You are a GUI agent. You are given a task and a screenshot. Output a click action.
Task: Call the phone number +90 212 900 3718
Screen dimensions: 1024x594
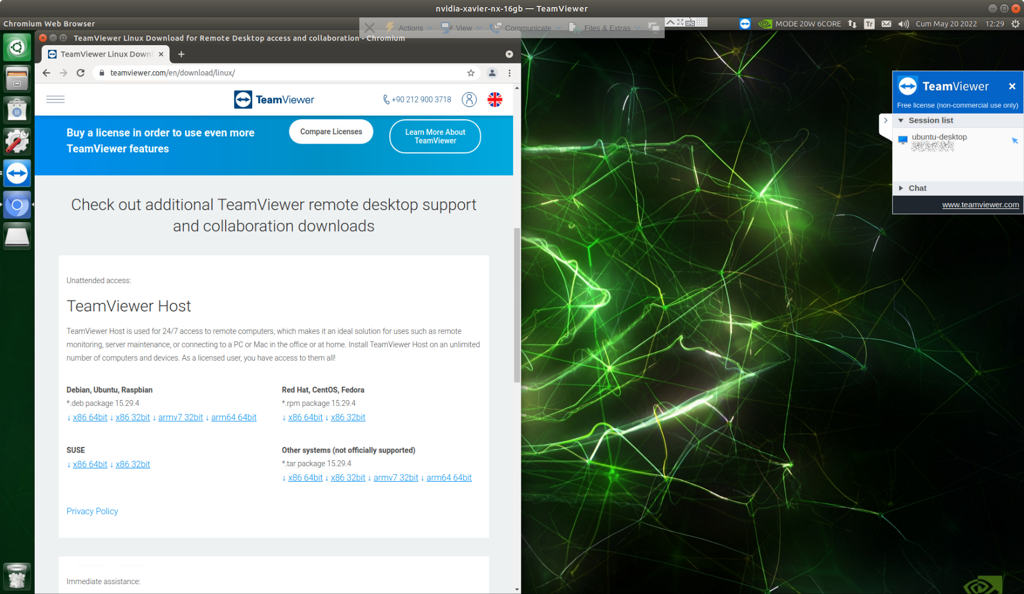coord(417,99)
